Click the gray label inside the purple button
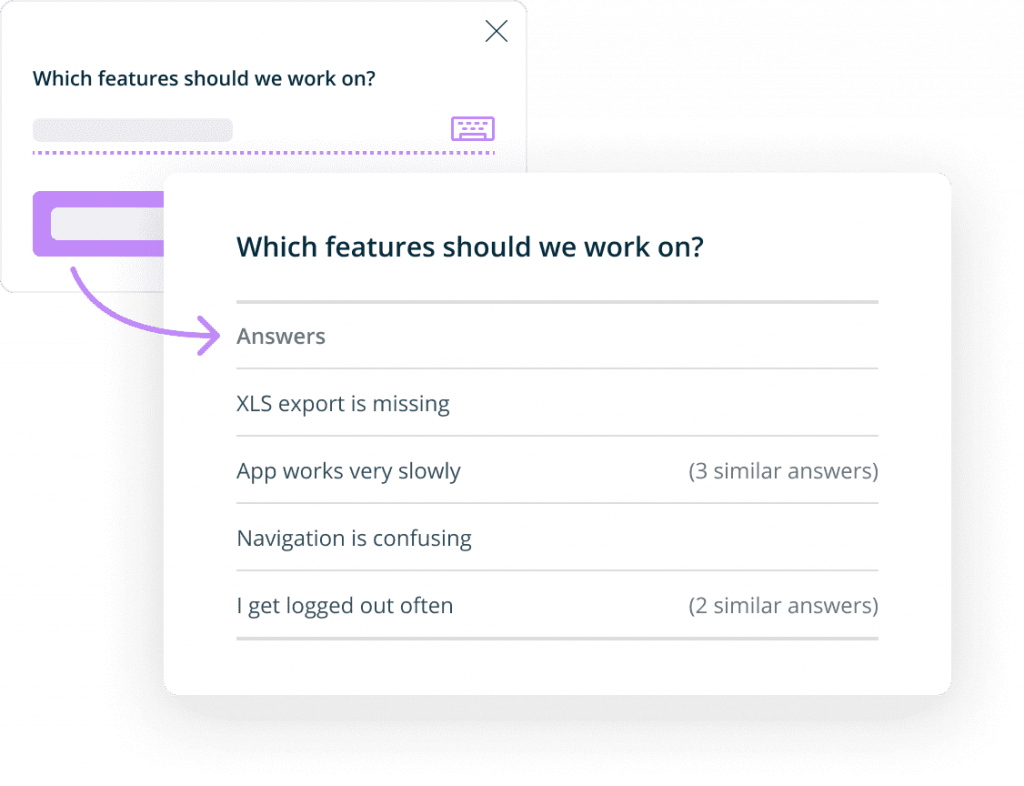1024x786 pixels. pyautogui.click(x=107, y=224)
